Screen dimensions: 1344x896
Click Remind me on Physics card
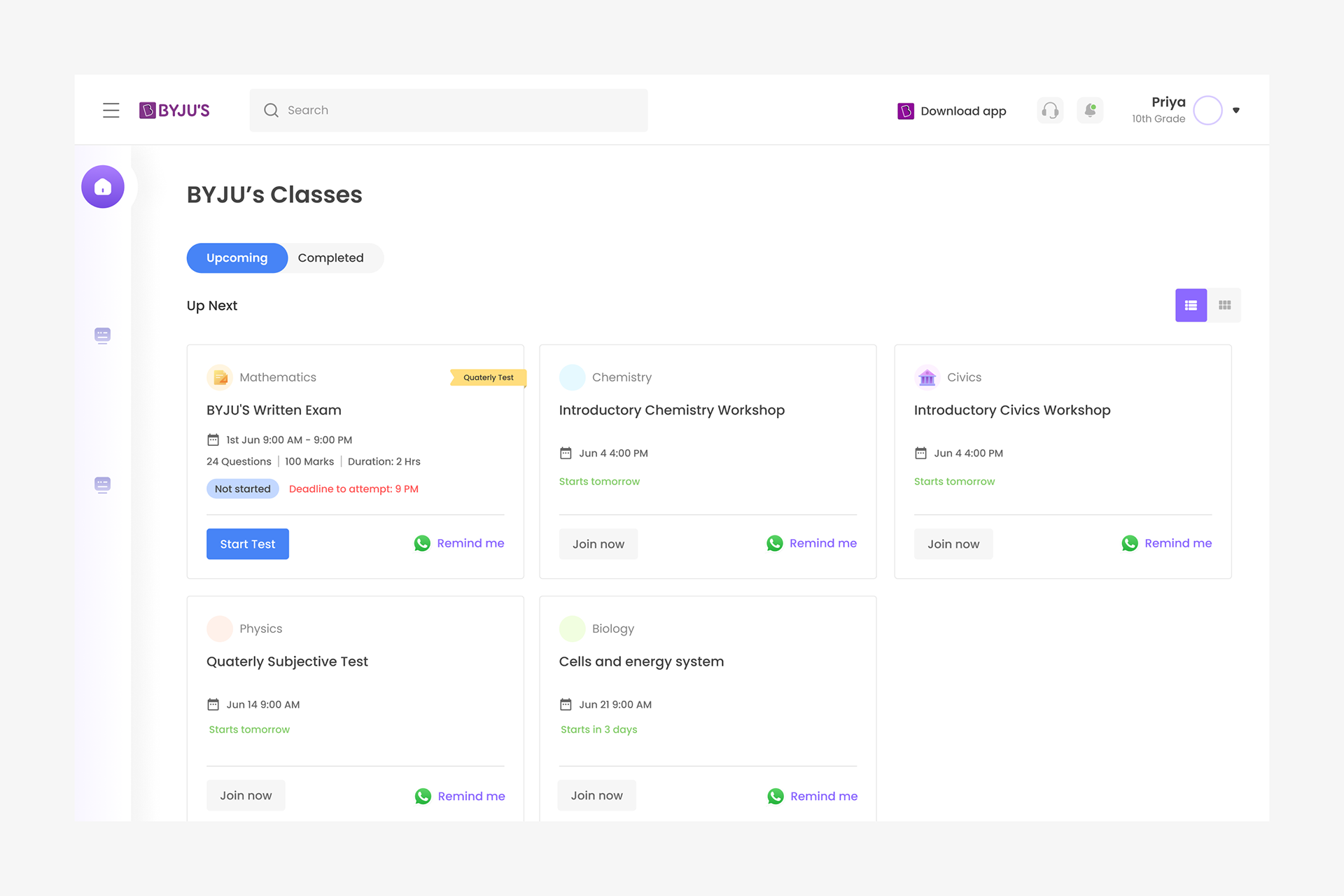471,796
